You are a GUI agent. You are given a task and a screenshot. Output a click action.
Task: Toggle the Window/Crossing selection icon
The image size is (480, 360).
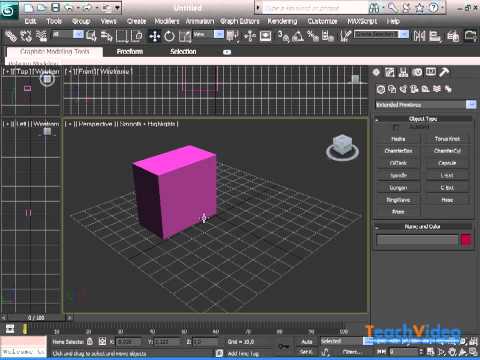pos(138,36)
